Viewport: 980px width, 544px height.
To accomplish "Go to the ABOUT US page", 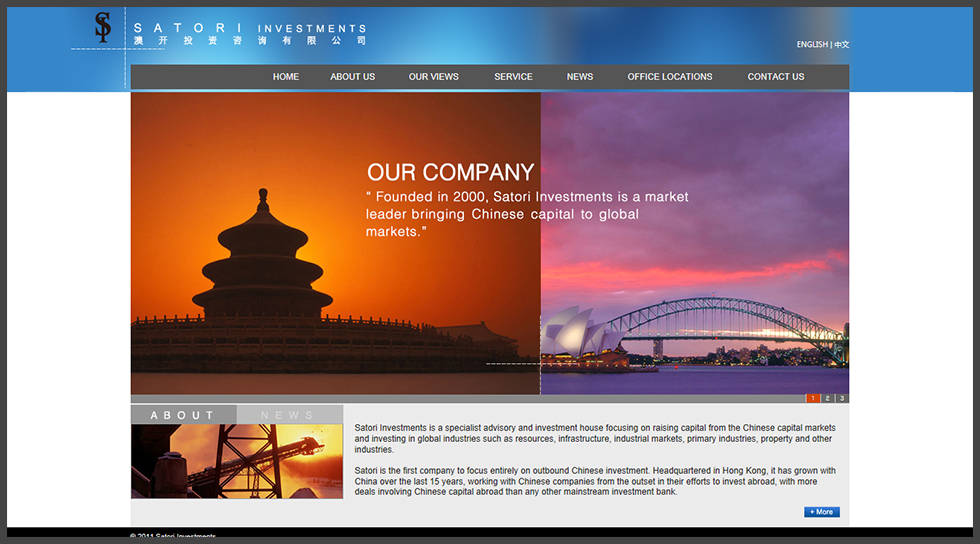I will point(352,77).
